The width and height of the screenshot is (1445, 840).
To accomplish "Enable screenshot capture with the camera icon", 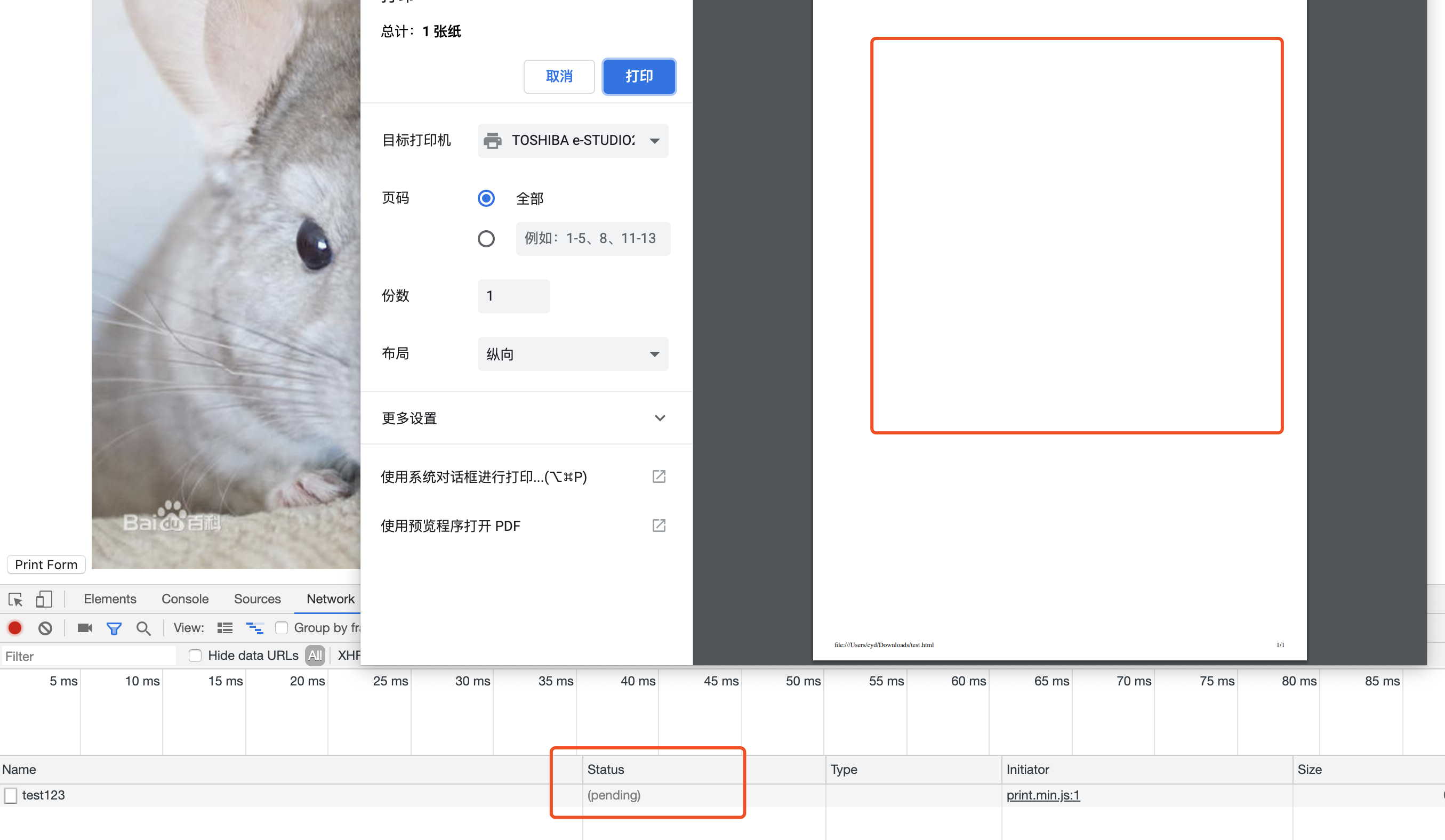I will pyautogui.click(x=84, y=628).
